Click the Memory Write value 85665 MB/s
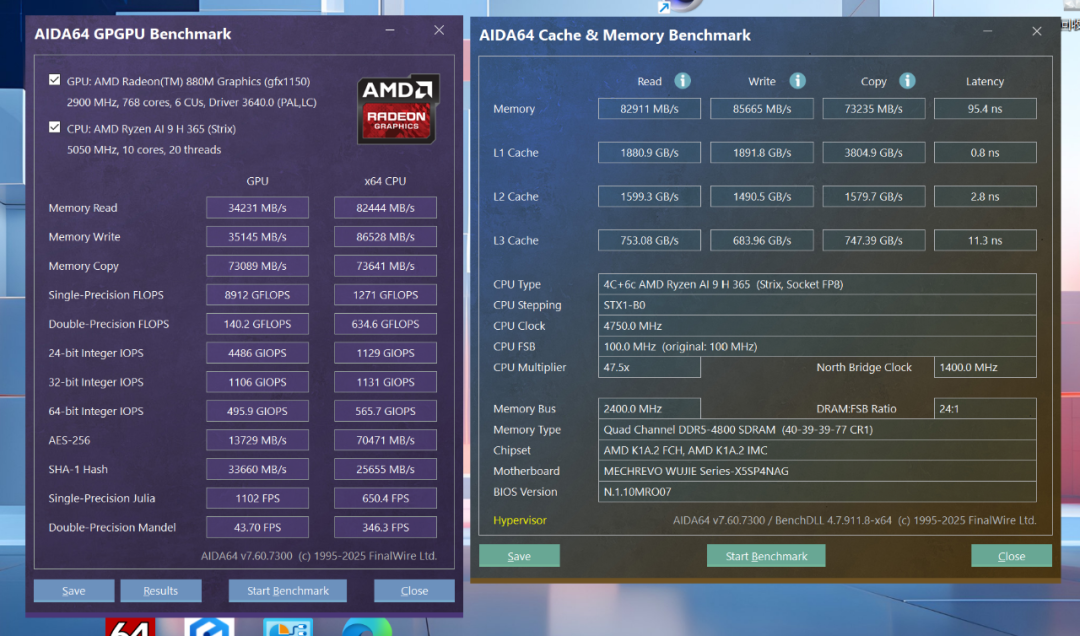 pos(762,109)
